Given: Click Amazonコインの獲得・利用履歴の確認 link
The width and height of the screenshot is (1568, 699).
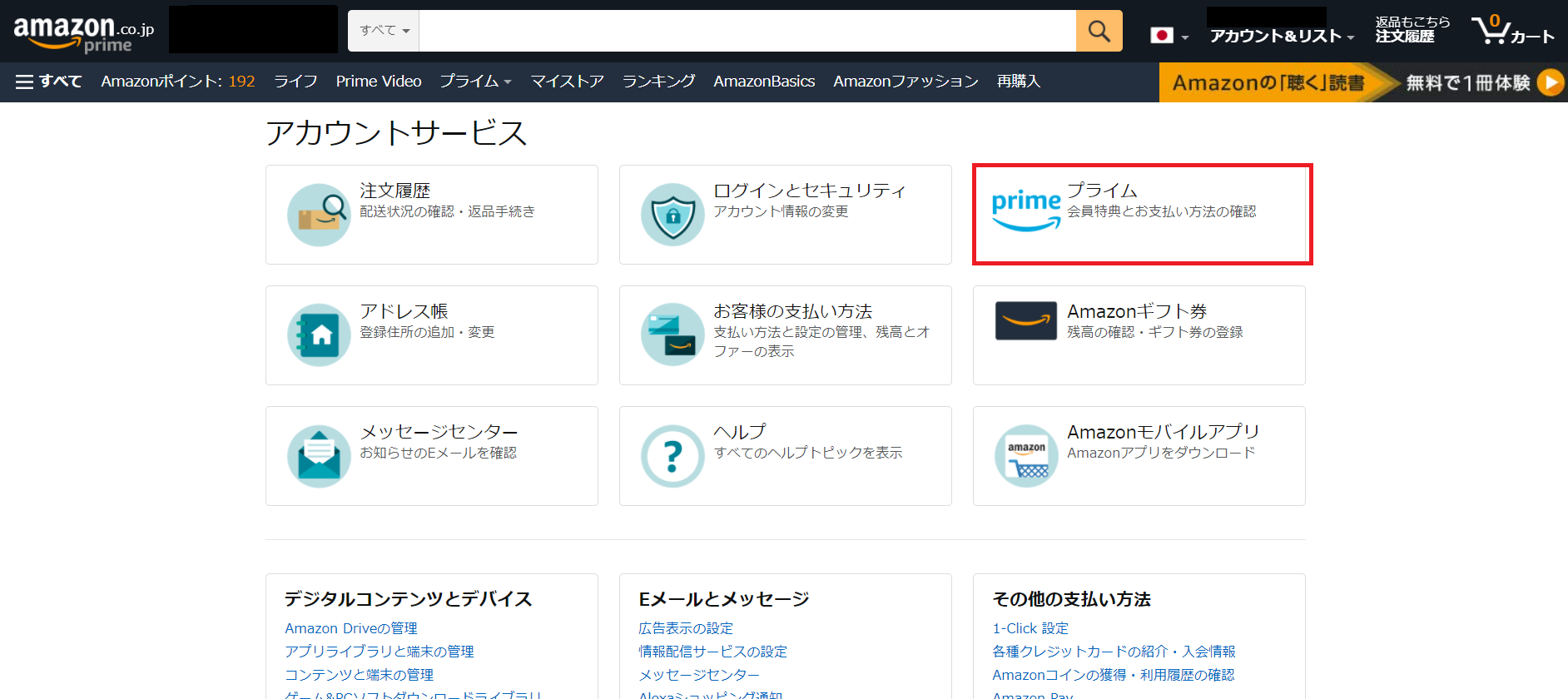Looking at the screenshot, I should [1114, 675].
